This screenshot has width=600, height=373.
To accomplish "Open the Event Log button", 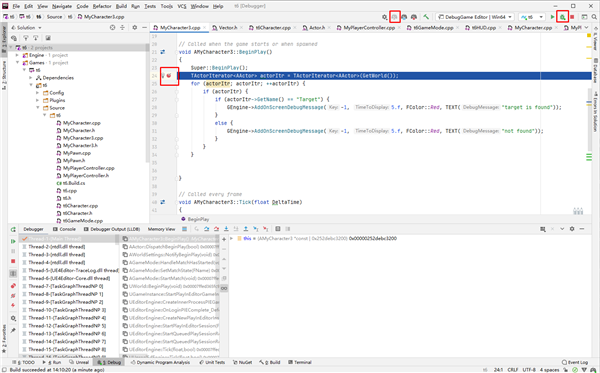I will (x=574, y=362).
